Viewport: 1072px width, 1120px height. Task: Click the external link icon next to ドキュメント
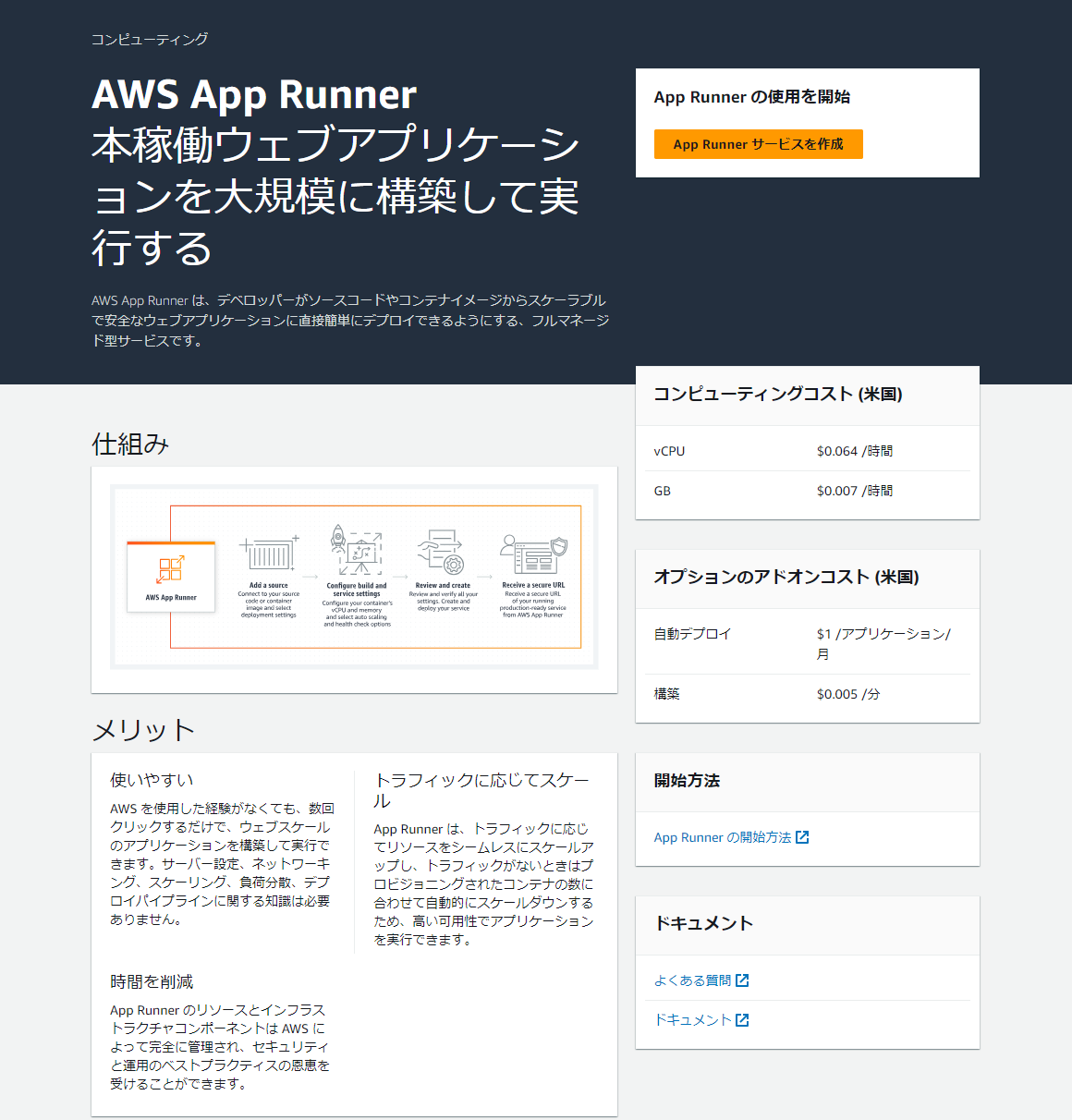point(743,1019)
